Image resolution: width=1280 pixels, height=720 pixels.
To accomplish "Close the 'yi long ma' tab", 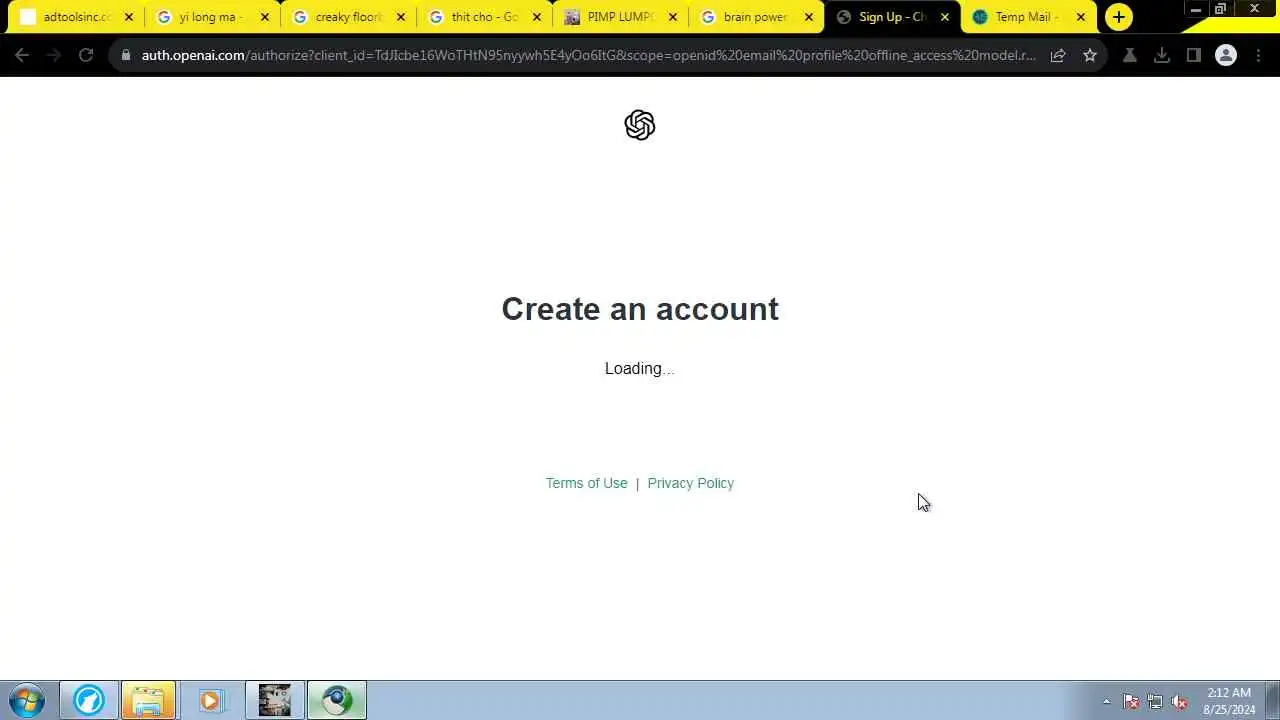I will tap(265, 17).
